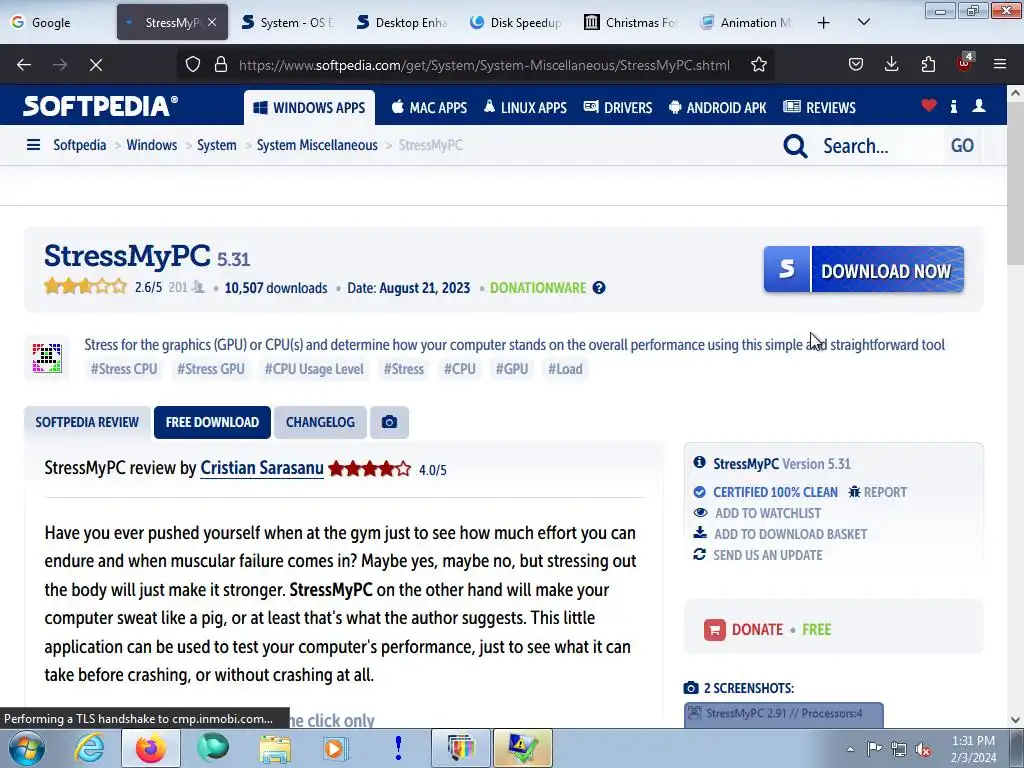Image resolution: width=1024 pixels, height=768 pixels.
Task: Switch to the Christmas Fonts tab
Action: click(x=631, y=22)
